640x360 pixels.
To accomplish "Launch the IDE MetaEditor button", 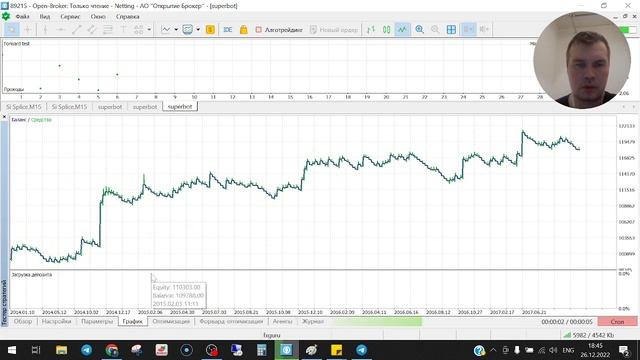I will point(228,29).
